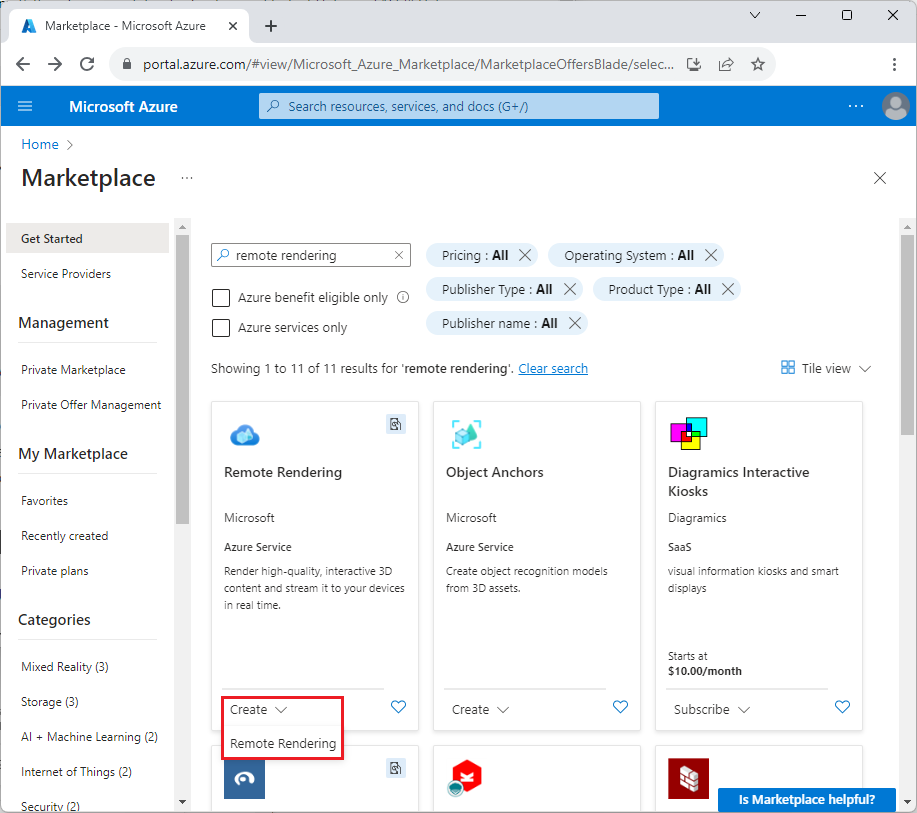The width and height of the screenshot is (917, 813).
Task: Go to Home breadcrumb
Action: tap(40, 144)
